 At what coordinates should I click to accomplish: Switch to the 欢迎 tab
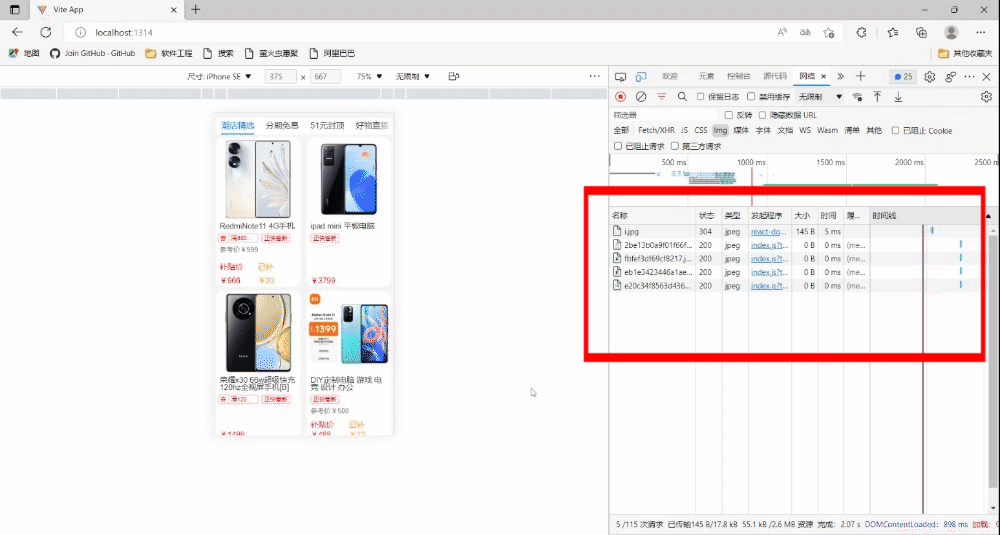click(670, 77)
